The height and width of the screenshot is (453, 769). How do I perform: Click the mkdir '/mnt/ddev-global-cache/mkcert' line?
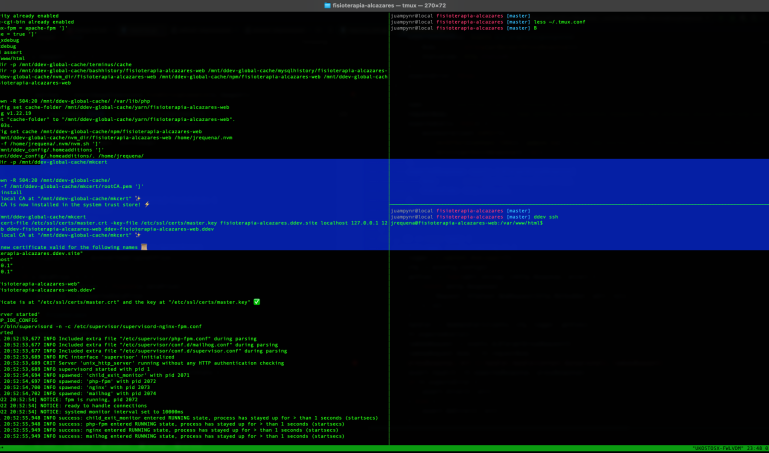click(x=53, y=162)
